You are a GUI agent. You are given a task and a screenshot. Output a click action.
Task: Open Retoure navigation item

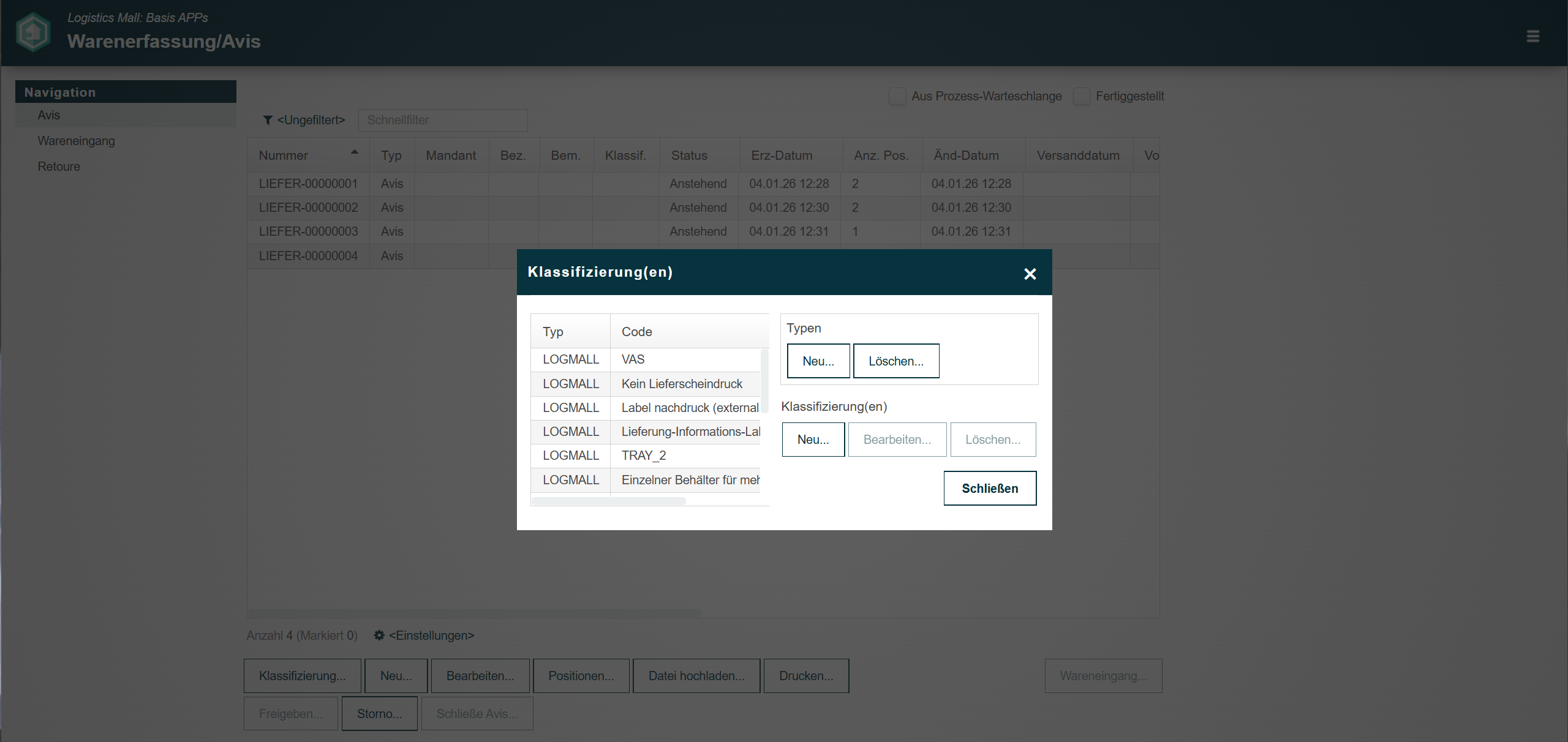(x=59, y=167)
